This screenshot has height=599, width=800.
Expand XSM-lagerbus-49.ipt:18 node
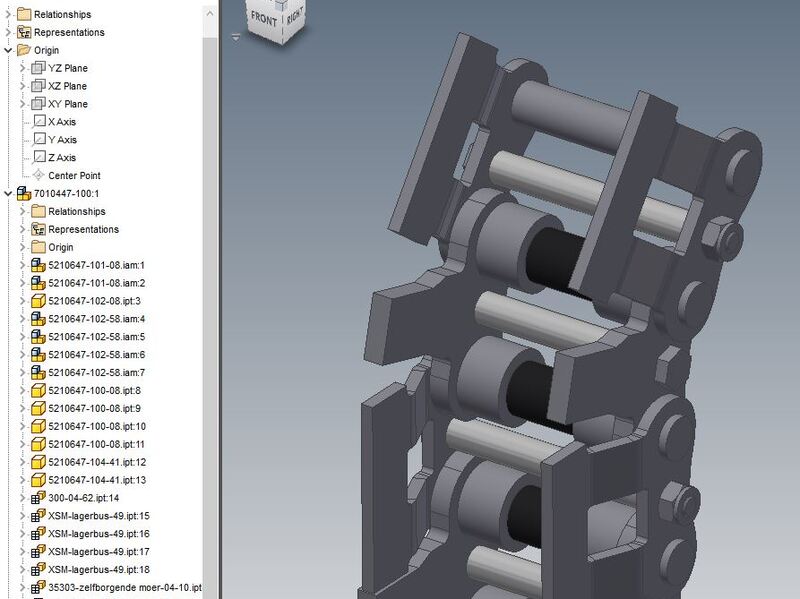(x=22, y=569)
